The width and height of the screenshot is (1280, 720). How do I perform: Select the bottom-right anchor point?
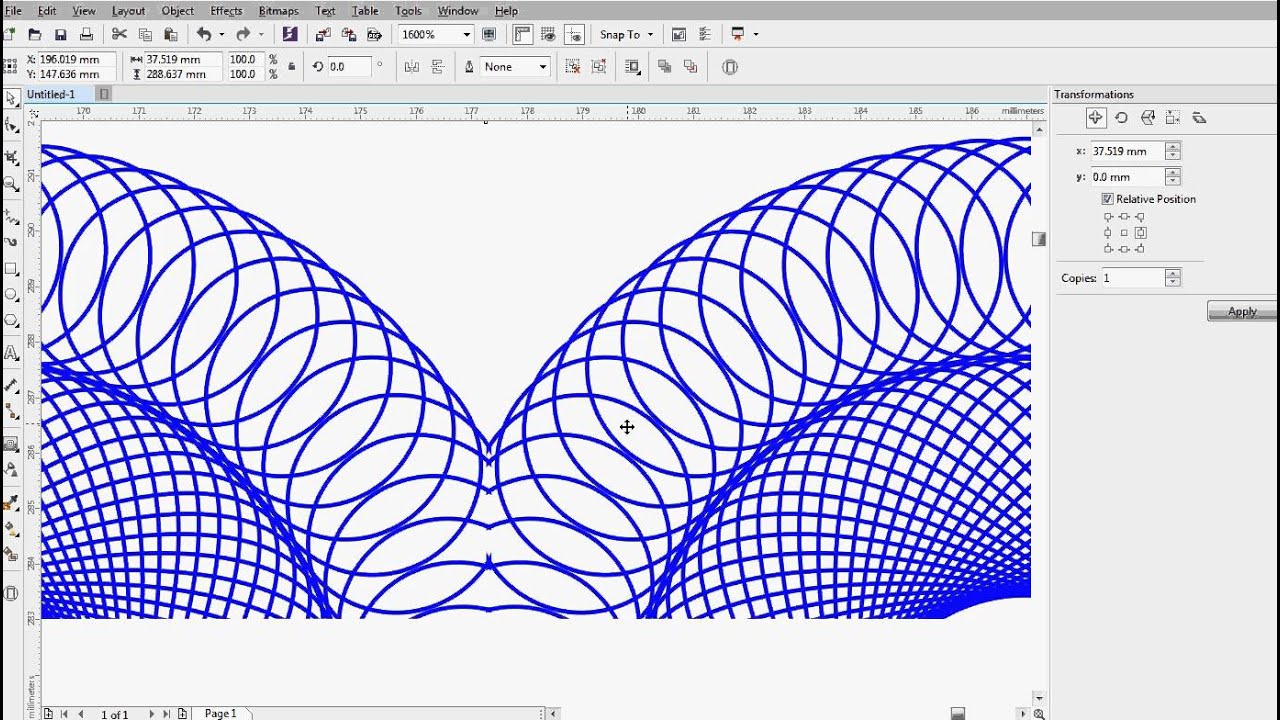tap(1140, 249)
